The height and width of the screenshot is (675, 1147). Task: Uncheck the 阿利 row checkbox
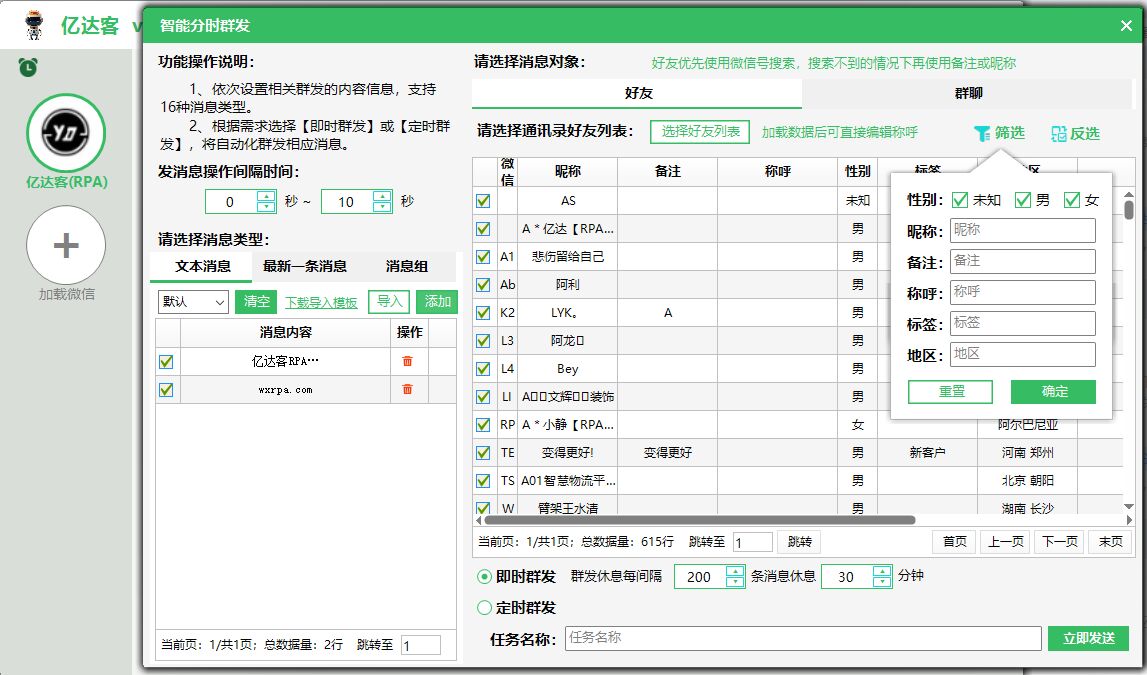pos(483,284)
